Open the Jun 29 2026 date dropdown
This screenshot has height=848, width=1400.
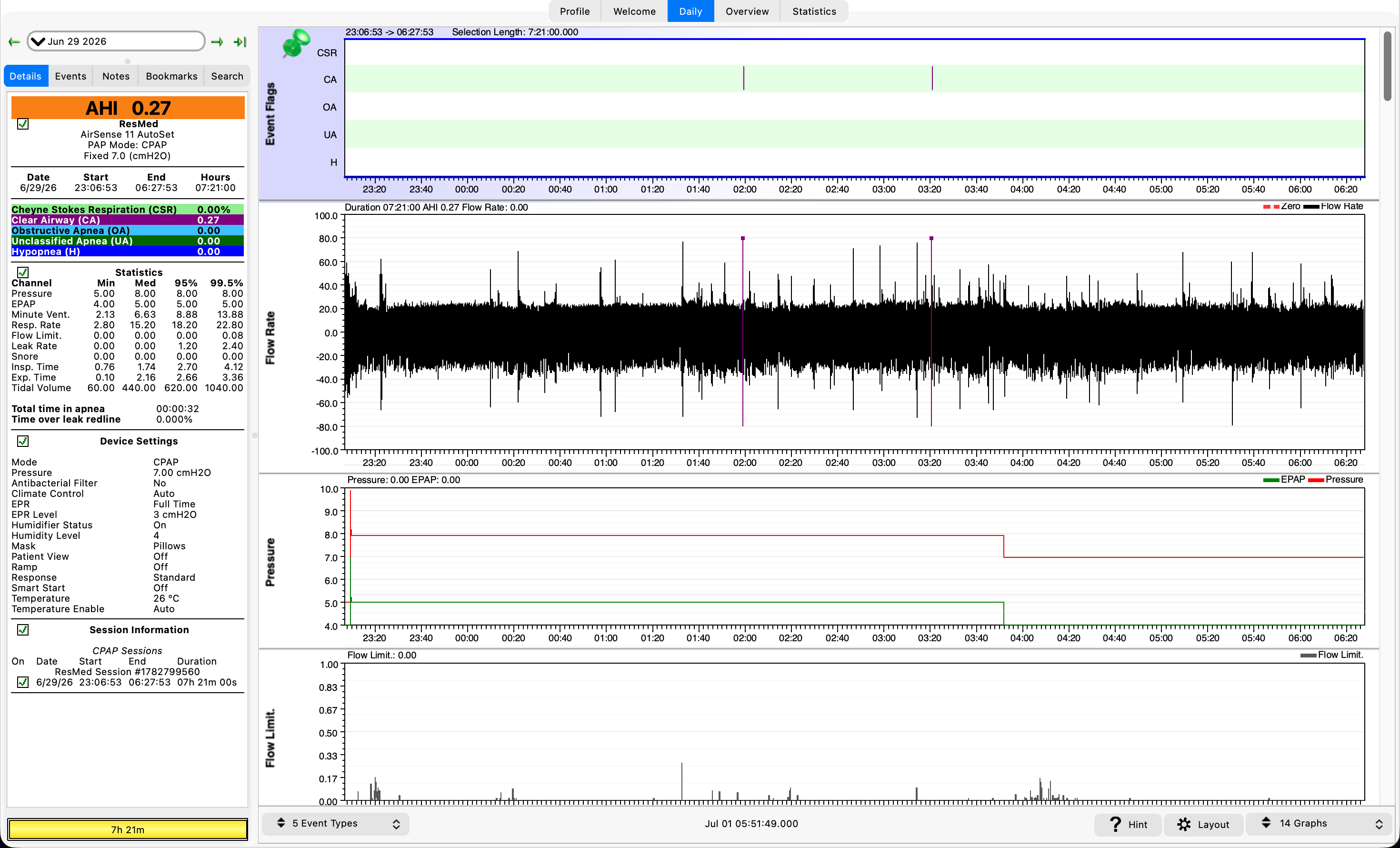(116, 41)
